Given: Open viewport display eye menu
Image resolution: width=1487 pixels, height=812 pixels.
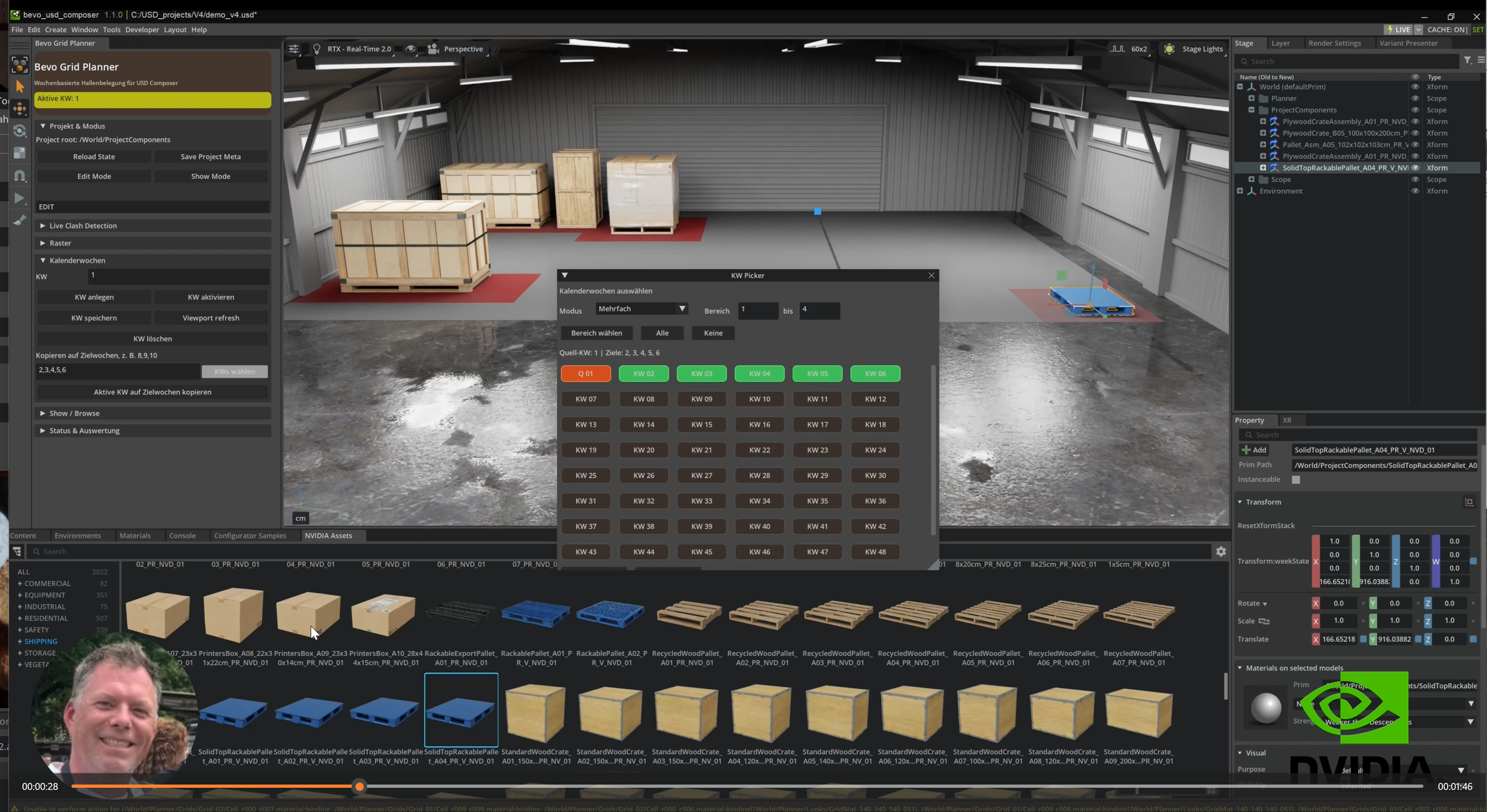Looking at the screenshot, I should point(410,49).
